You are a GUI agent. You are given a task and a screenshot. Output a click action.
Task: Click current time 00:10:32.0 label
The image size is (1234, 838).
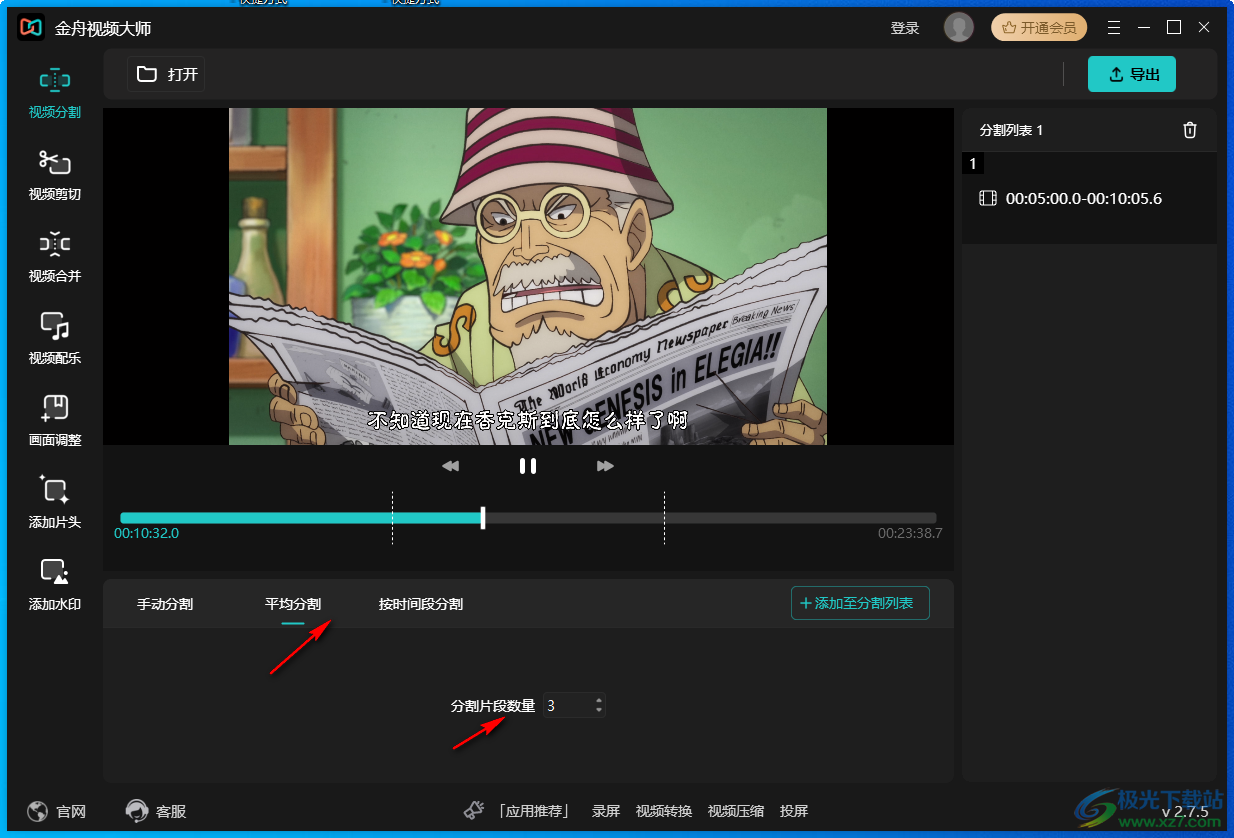(146, 533)
